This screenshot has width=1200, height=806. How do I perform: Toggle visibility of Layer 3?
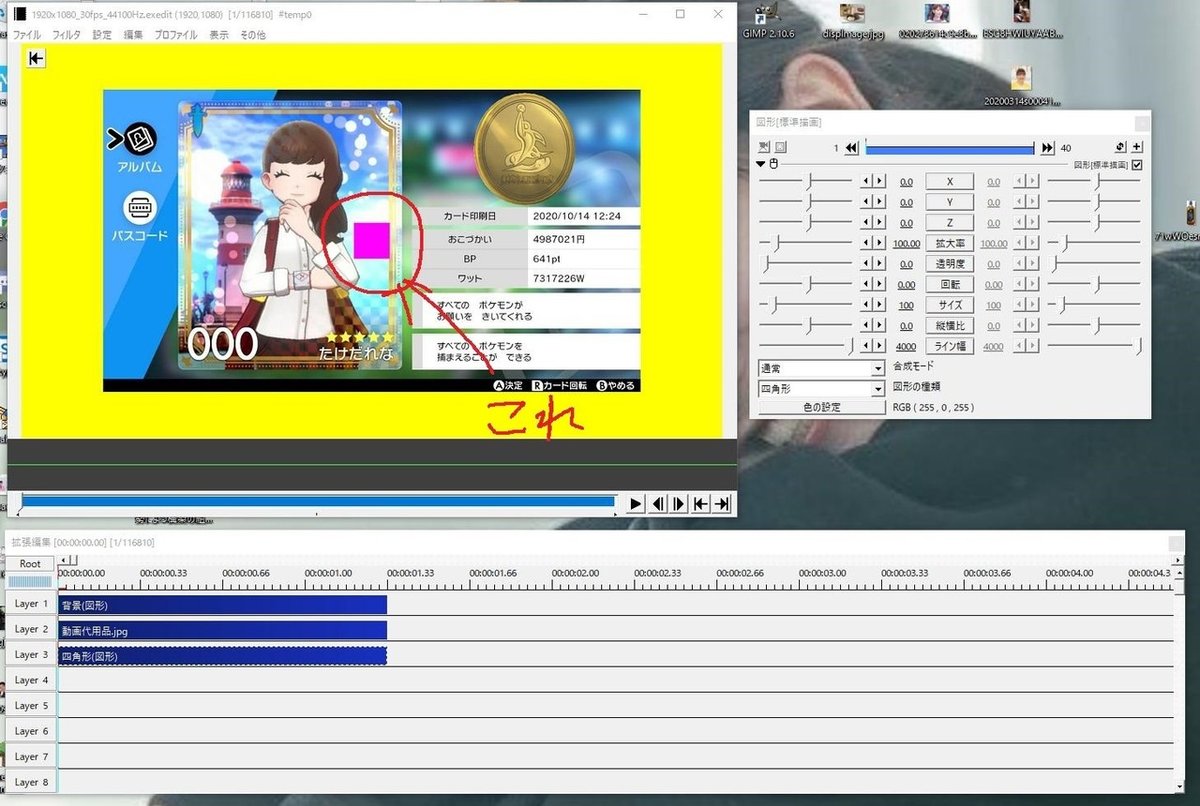(30, 655)
